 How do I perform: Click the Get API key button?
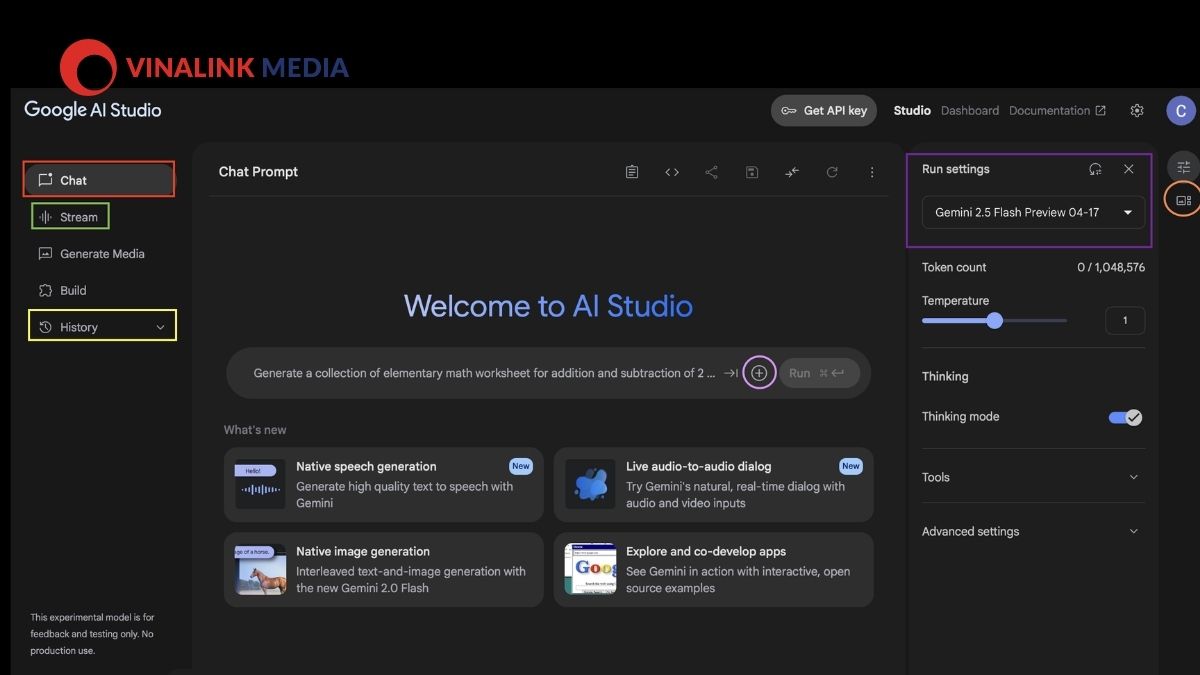(824, 111)
